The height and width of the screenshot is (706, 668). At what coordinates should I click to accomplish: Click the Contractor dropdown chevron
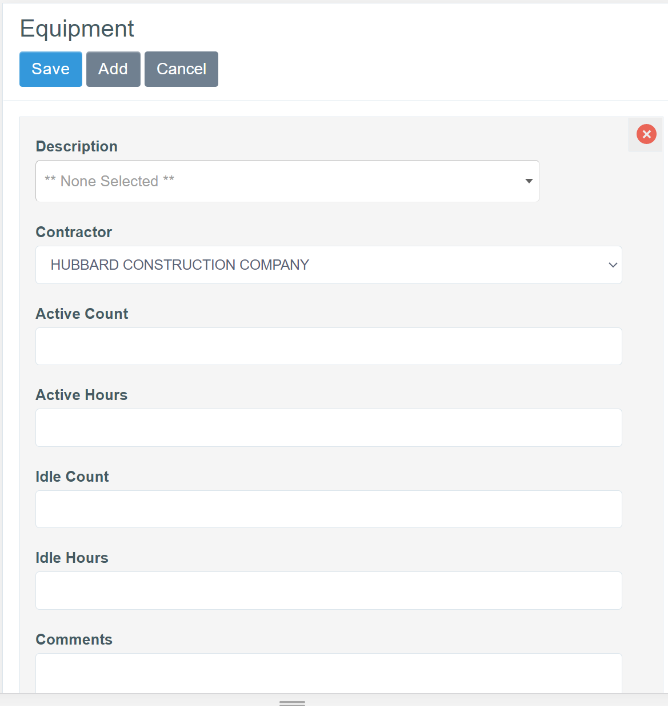click(x=612, y=265)
